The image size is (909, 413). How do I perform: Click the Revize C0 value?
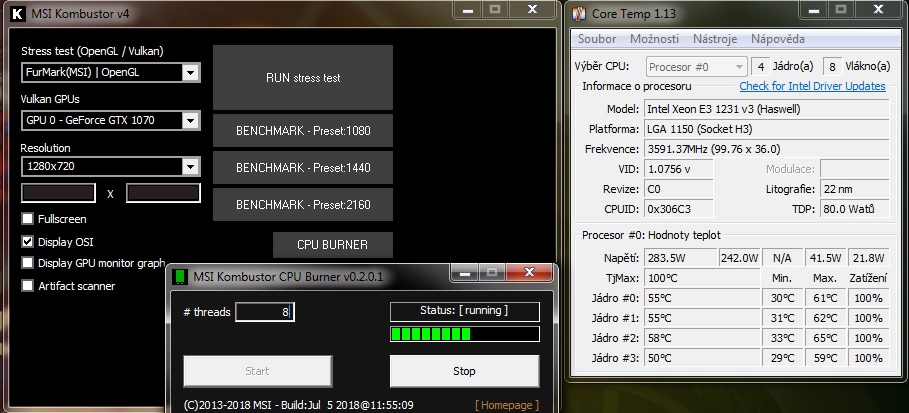point(678,189)
